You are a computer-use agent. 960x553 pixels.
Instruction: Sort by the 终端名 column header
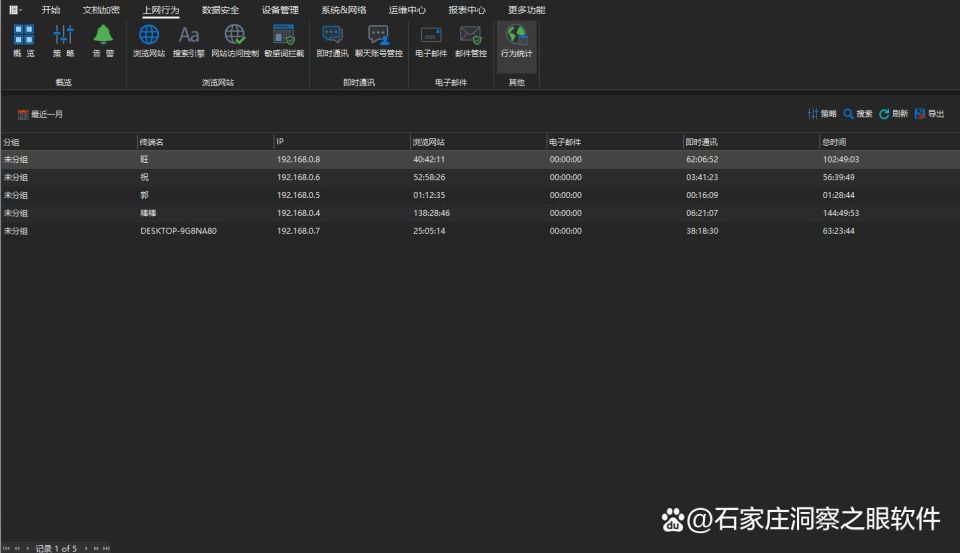click(205, 142)
